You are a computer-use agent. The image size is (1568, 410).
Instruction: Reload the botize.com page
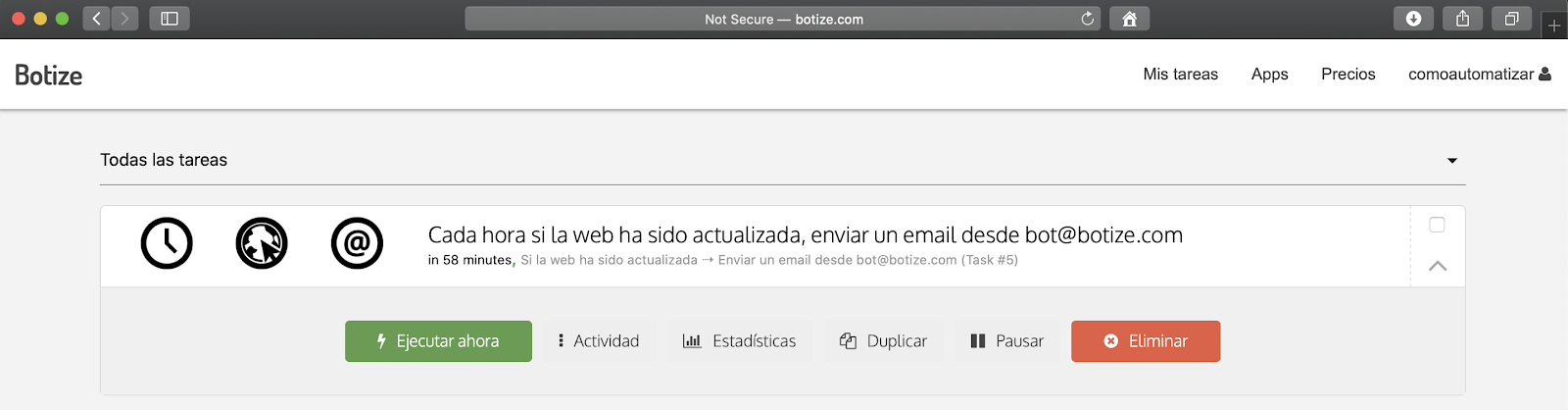(1087, 19)
